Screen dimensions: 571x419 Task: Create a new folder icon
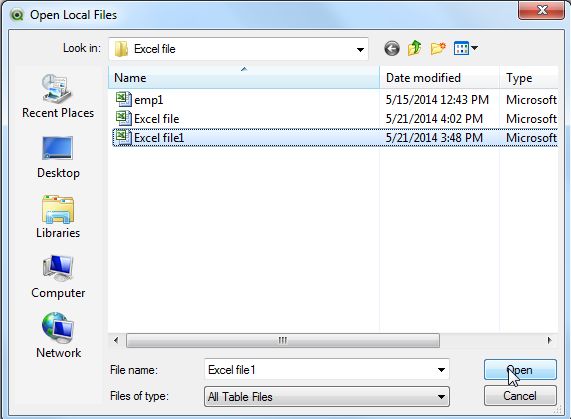pos(438,48)
